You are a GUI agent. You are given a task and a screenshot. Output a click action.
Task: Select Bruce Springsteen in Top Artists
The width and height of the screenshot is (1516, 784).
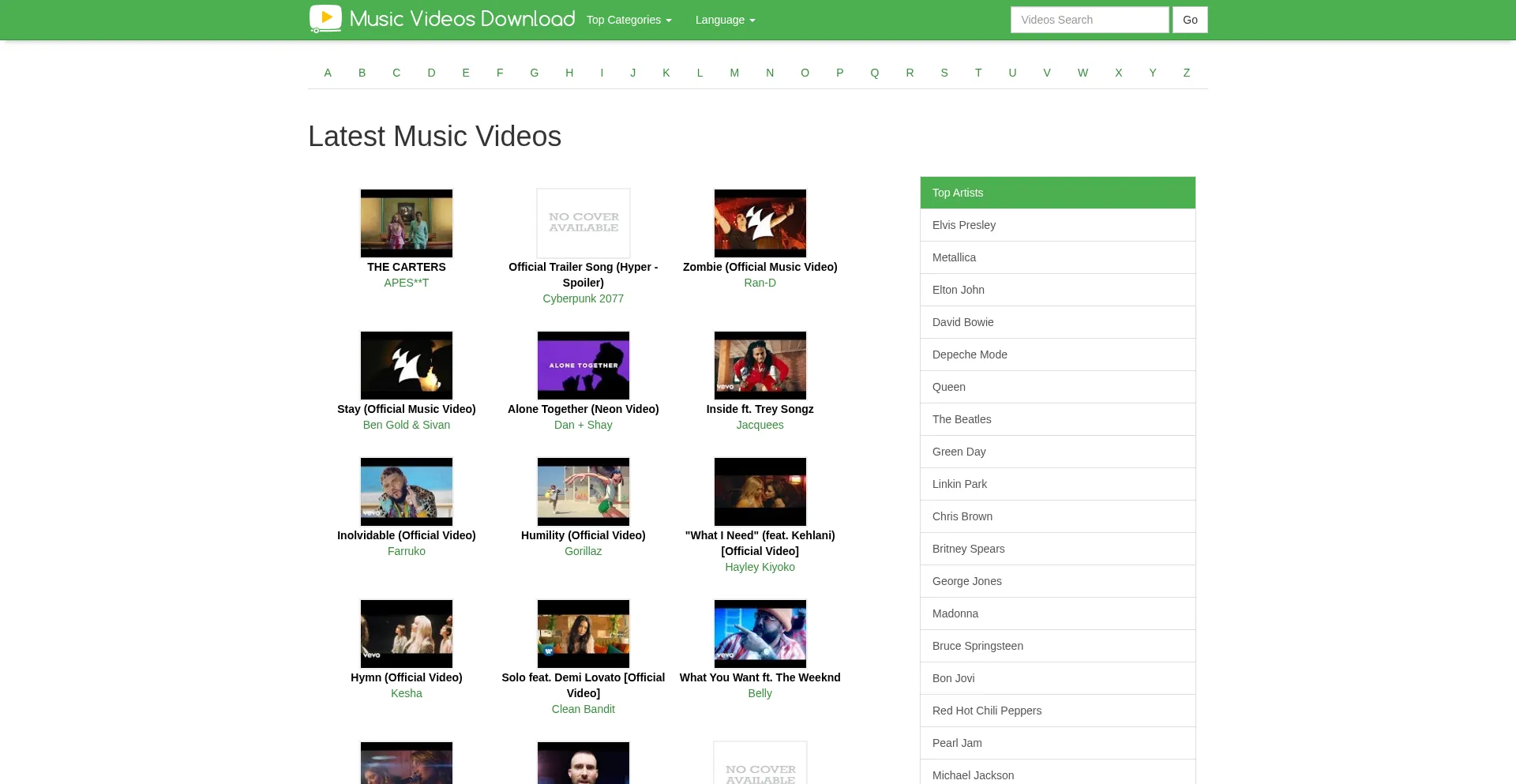point(1058,646)
